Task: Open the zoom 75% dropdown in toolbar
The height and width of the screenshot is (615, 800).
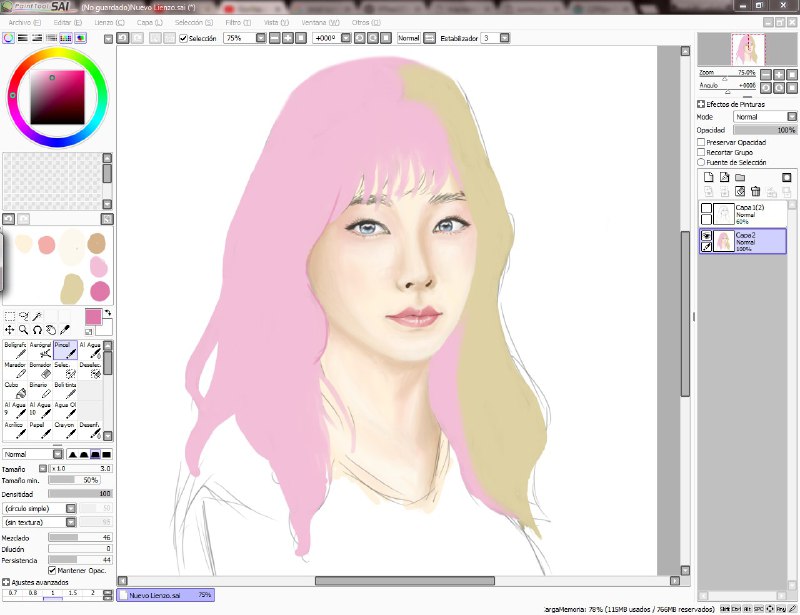Action: coord(261,38)
